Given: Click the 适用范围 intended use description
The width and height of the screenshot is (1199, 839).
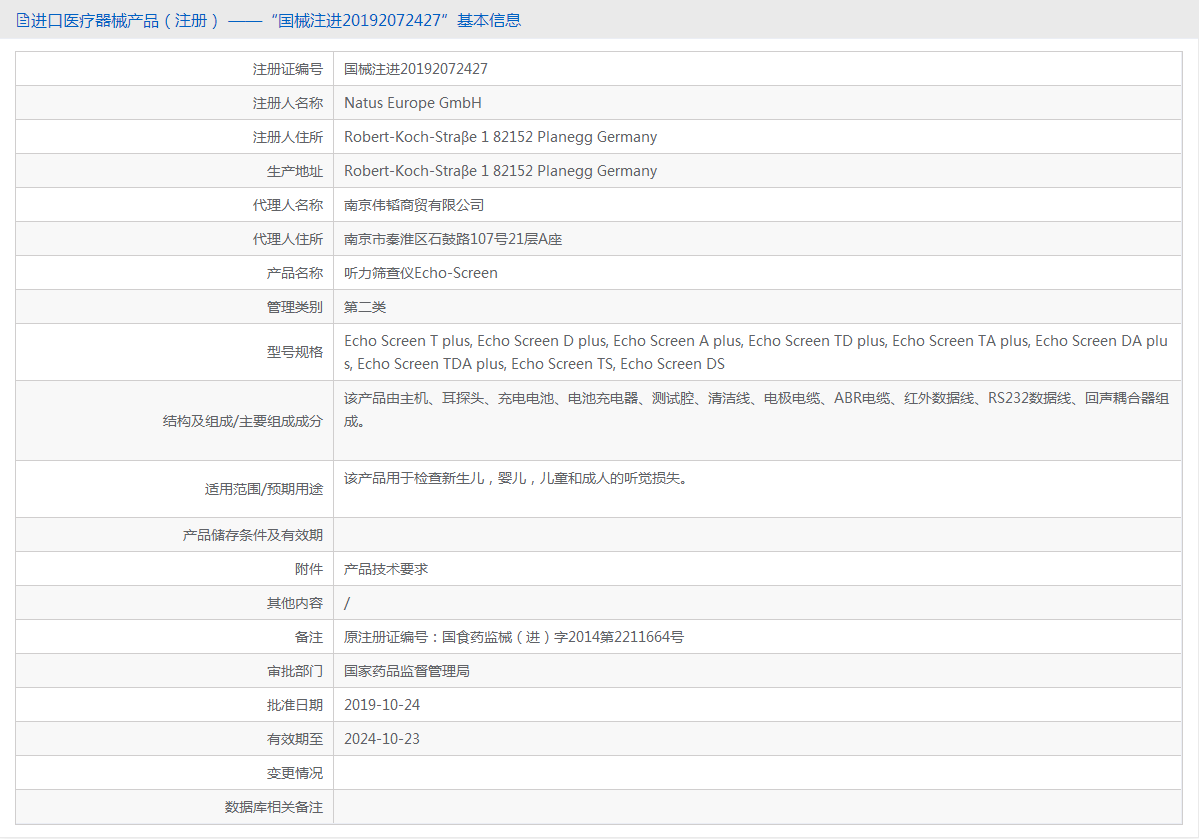Looking at the screenshot, I should 515,478.
